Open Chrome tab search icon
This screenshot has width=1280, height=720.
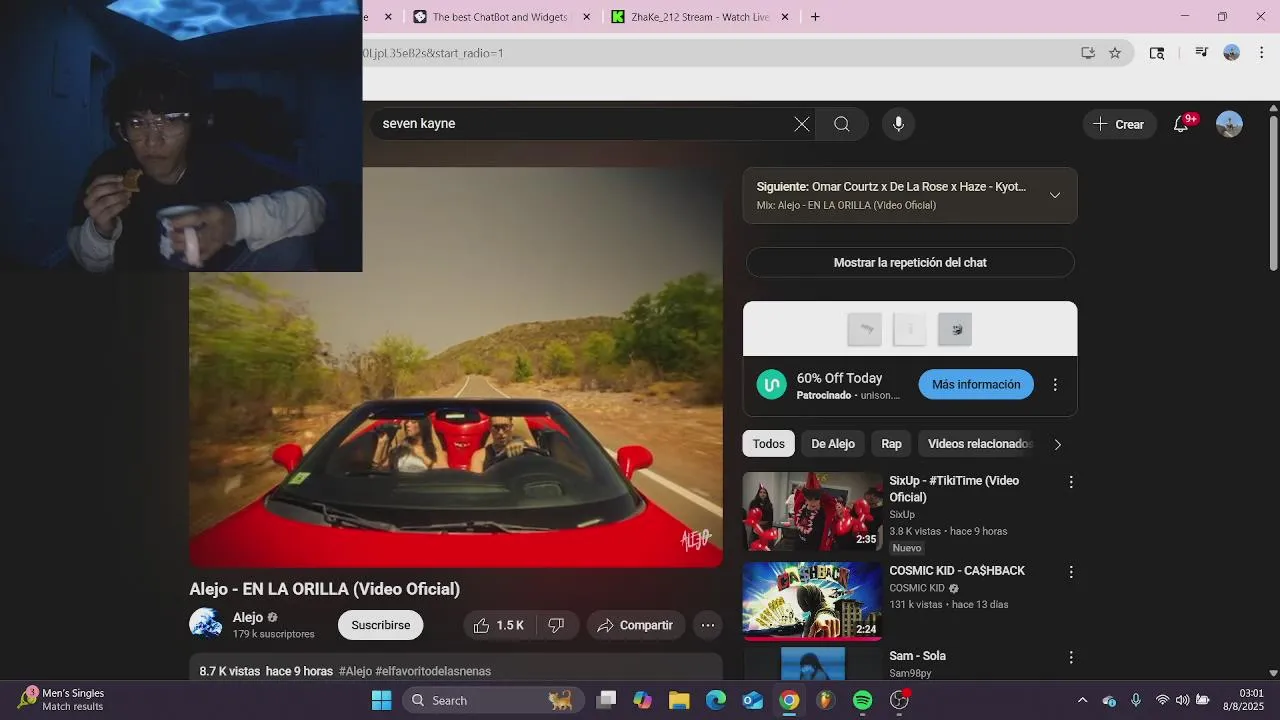(1157, 53)
